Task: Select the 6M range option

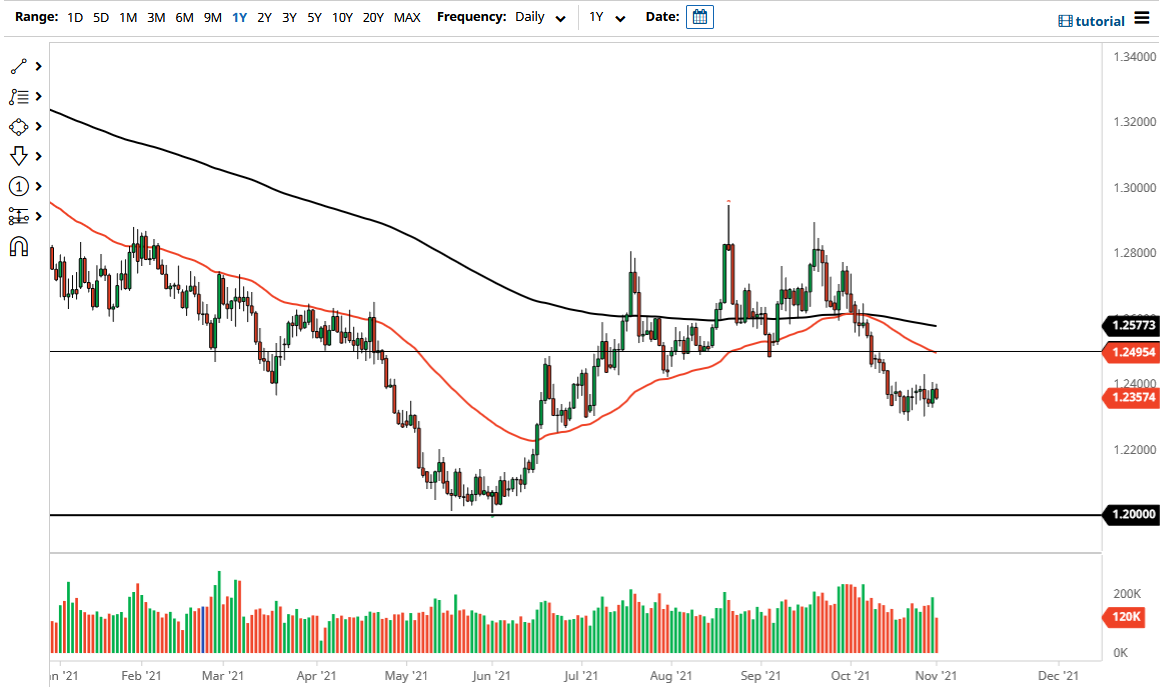Action: coord(184,17)
